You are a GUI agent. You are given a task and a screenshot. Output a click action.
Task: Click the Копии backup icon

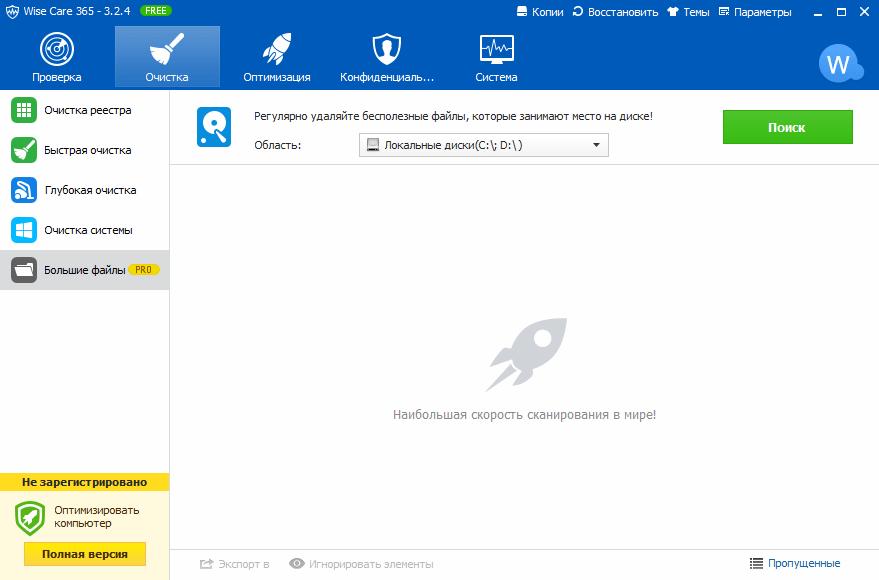[x=521, y=12]
